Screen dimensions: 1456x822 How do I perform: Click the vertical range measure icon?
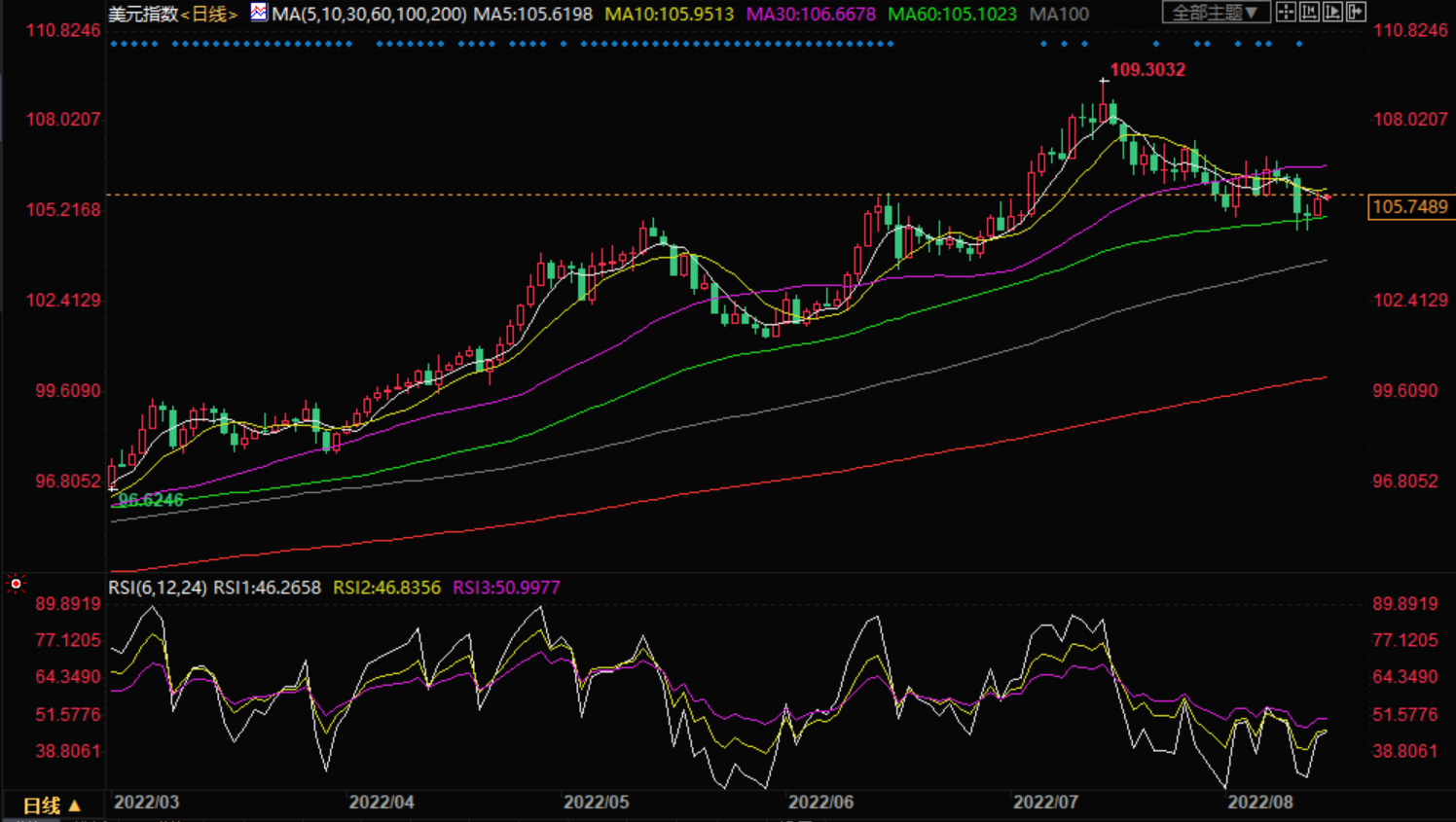(1309, 12)
